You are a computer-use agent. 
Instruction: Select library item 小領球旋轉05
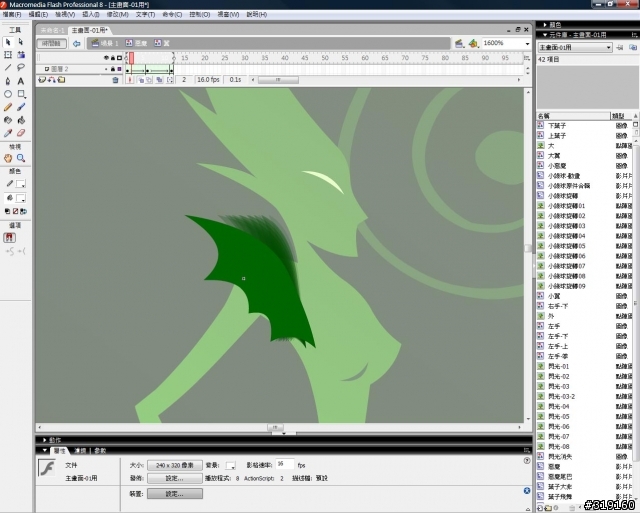567,246
